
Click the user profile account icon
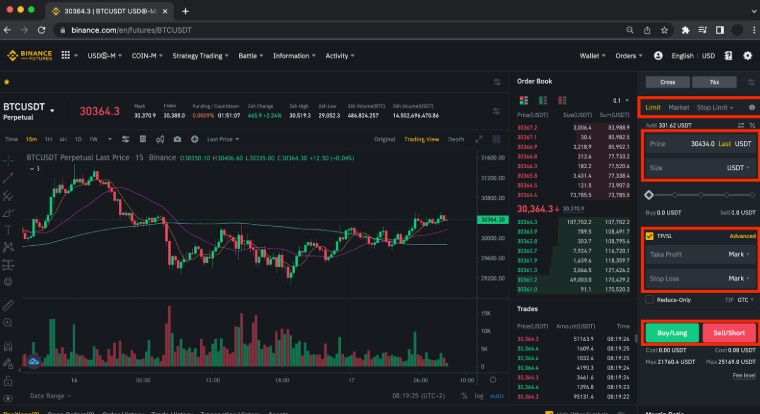click(658, 56)
